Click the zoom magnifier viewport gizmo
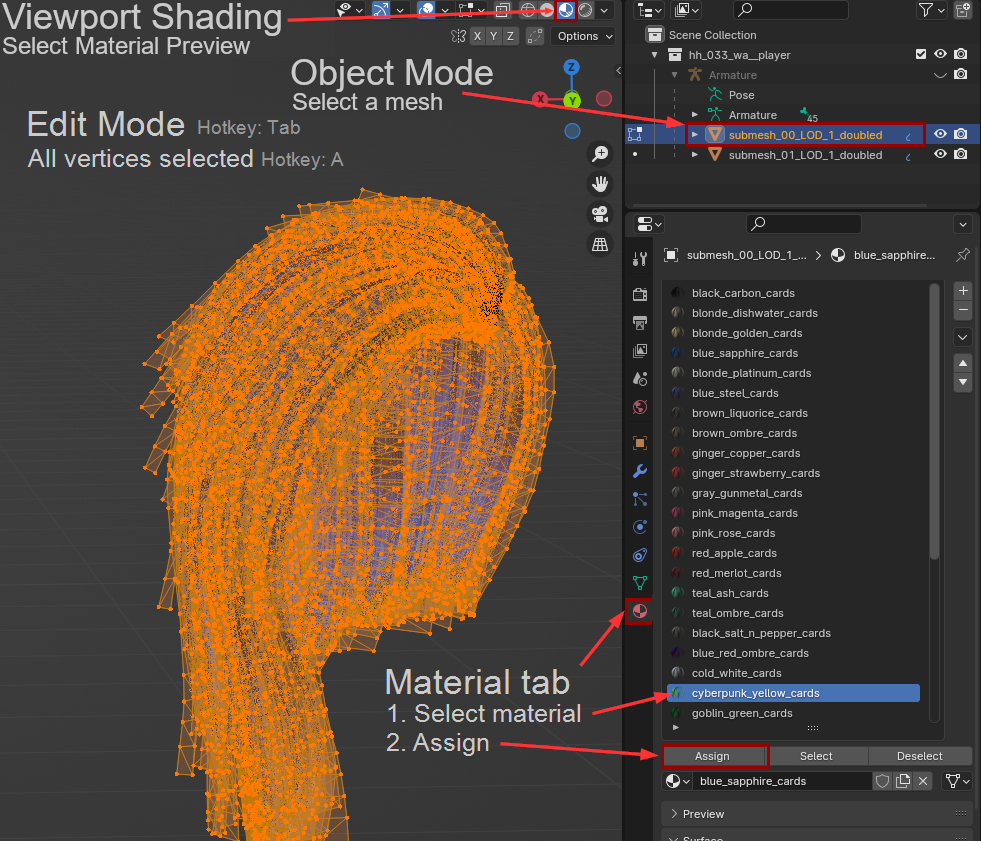Image resolution: width=981 pixels, height=841 pixels. pos(600,154)
